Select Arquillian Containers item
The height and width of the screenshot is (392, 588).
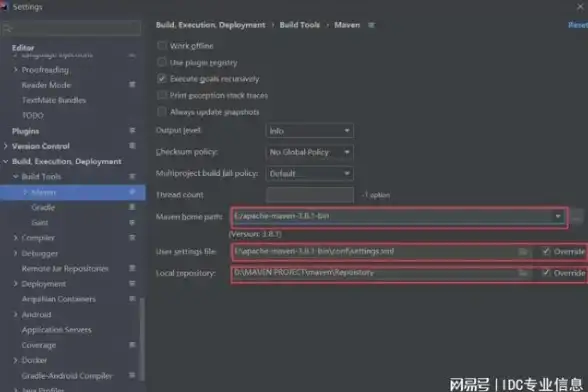[58, 299]
